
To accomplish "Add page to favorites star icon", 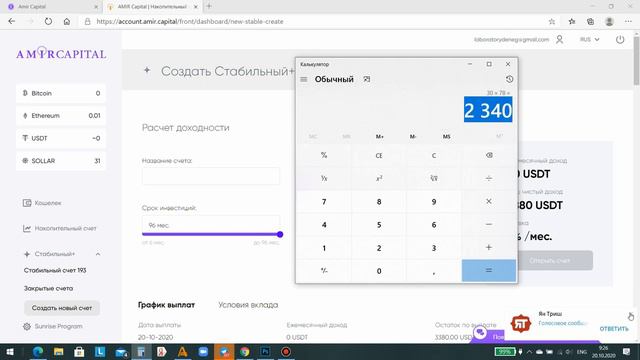I will tap(551, 21).
